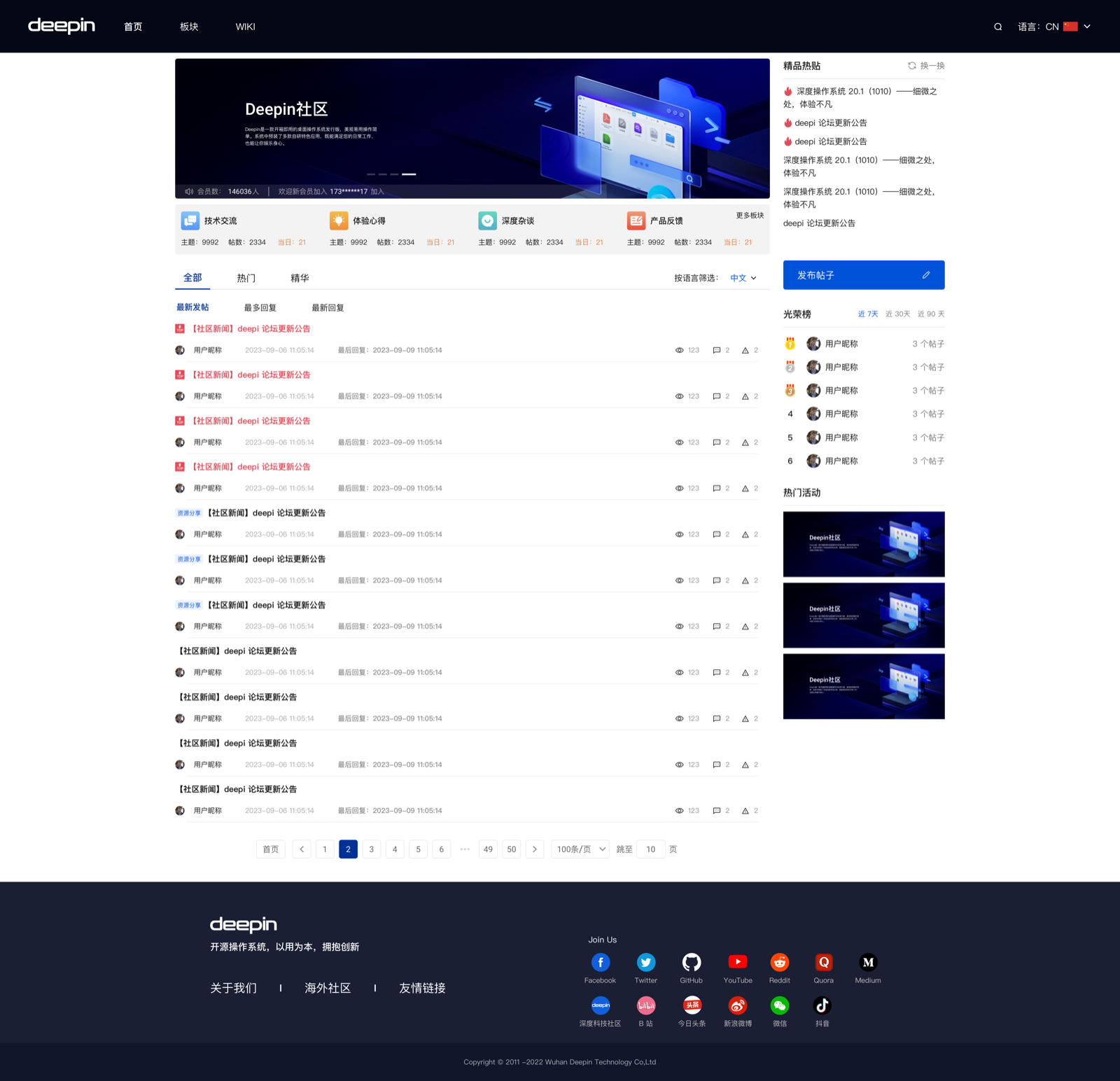Click the Deepin社区 main banner image
The width and height of the screenshot is (1120, 1081).
[x=472, y=128]
